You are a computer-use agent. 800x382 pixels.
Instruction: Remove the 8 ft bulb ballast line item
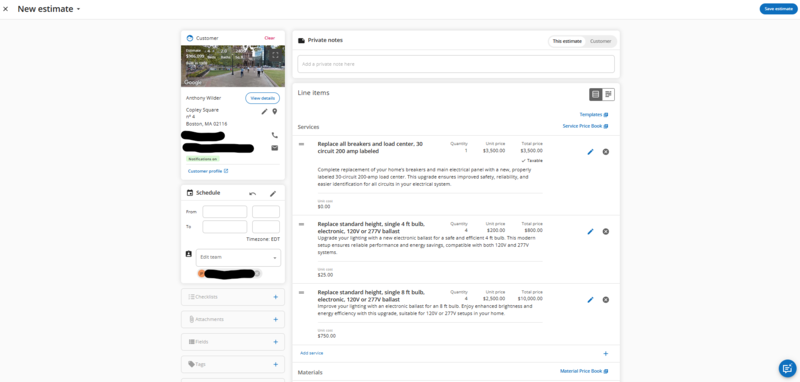(x=606, y=300)
